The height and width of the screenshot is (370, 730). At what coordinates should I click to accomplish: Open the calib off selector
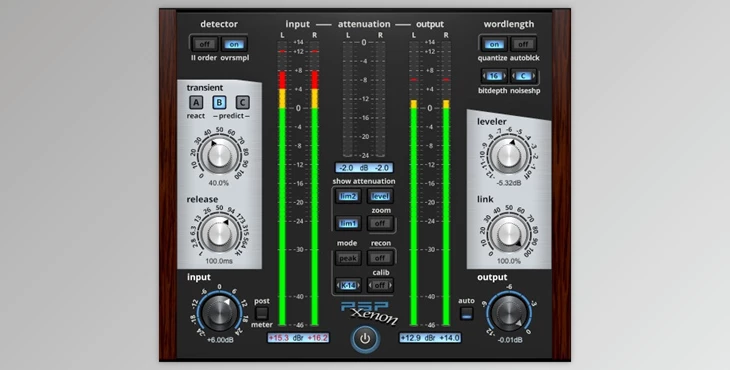click(x=380, y=285)
